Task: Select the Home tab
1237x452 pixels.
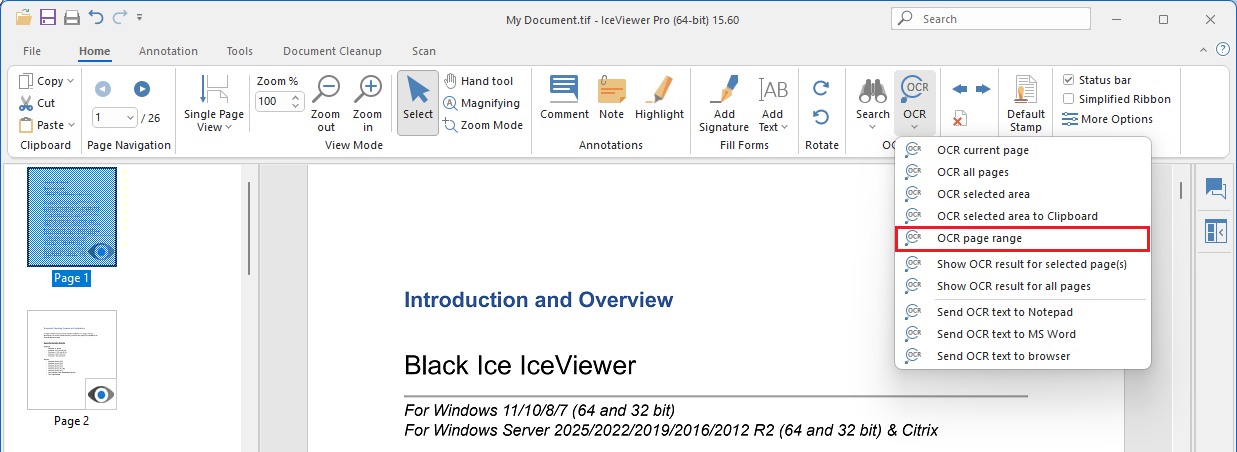Action: tap(95, 51)
